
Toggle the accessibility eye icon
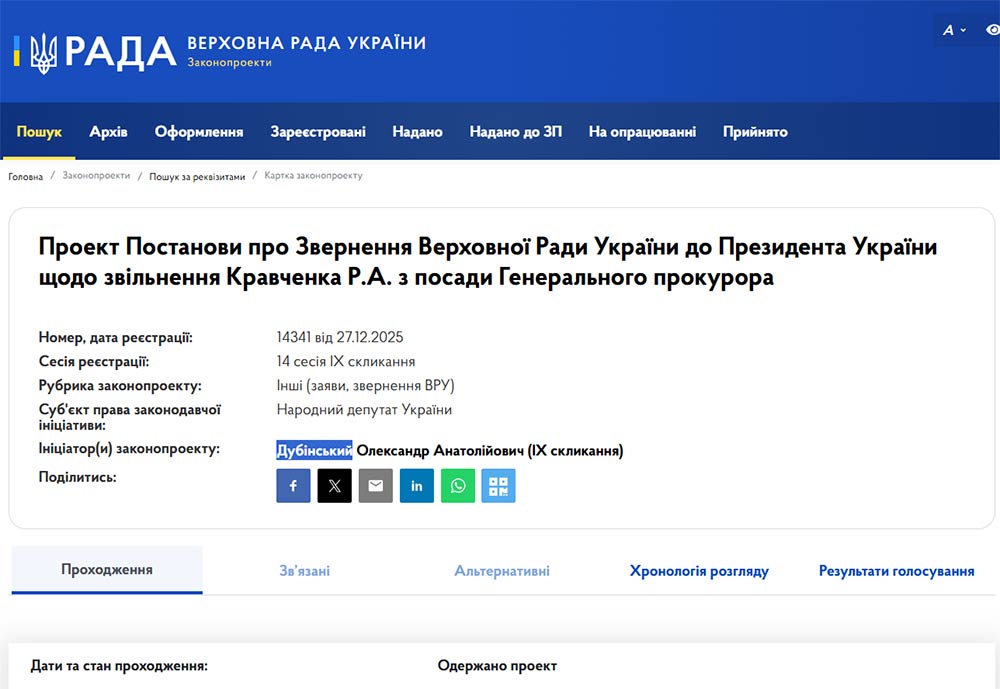click(992, 30)
